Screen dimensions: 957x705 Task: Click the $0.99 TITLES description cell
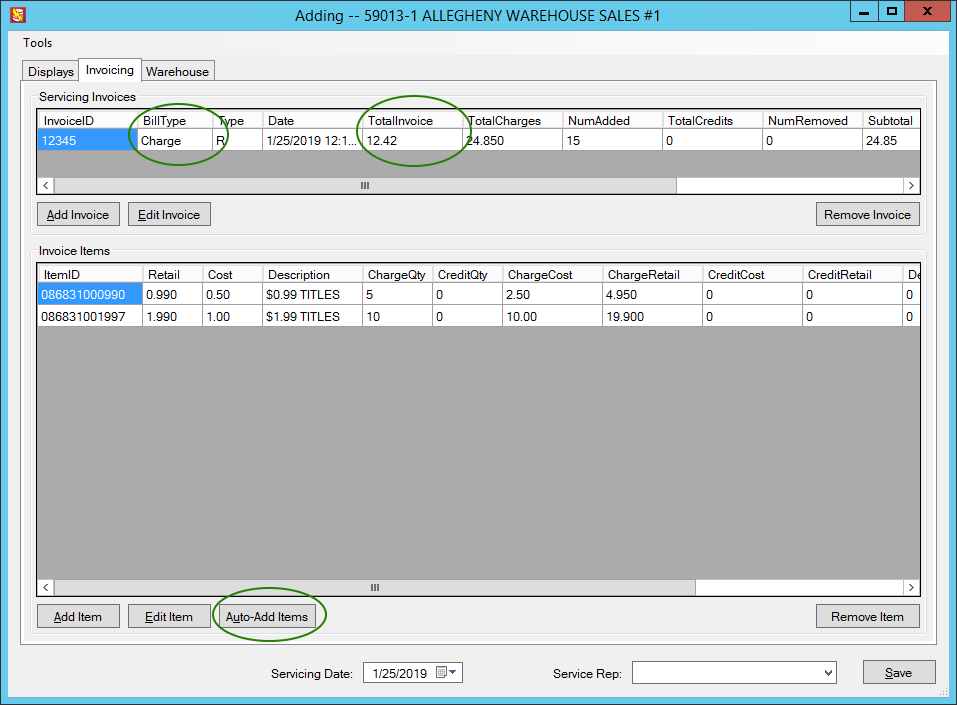tap(312, 294)
